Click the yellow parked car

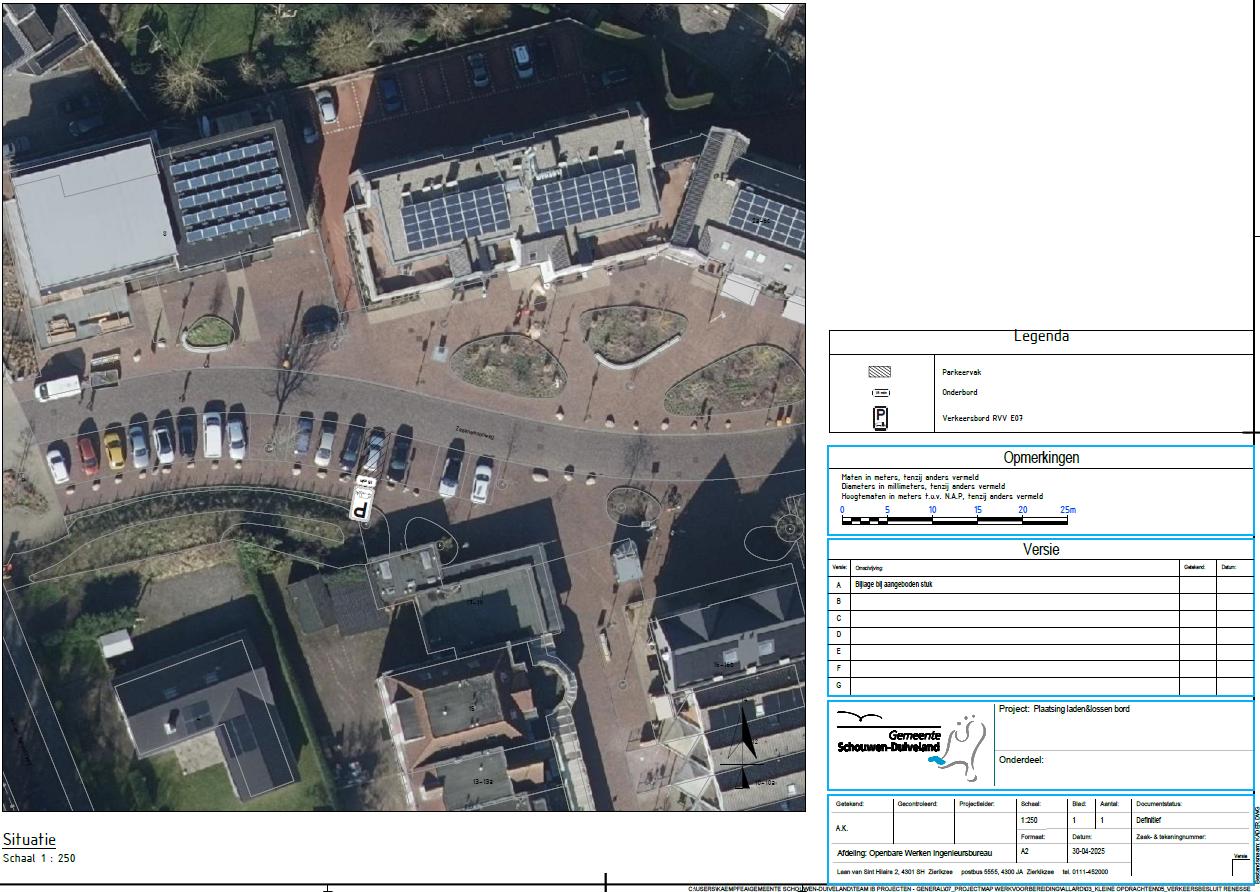pos(114,450)
